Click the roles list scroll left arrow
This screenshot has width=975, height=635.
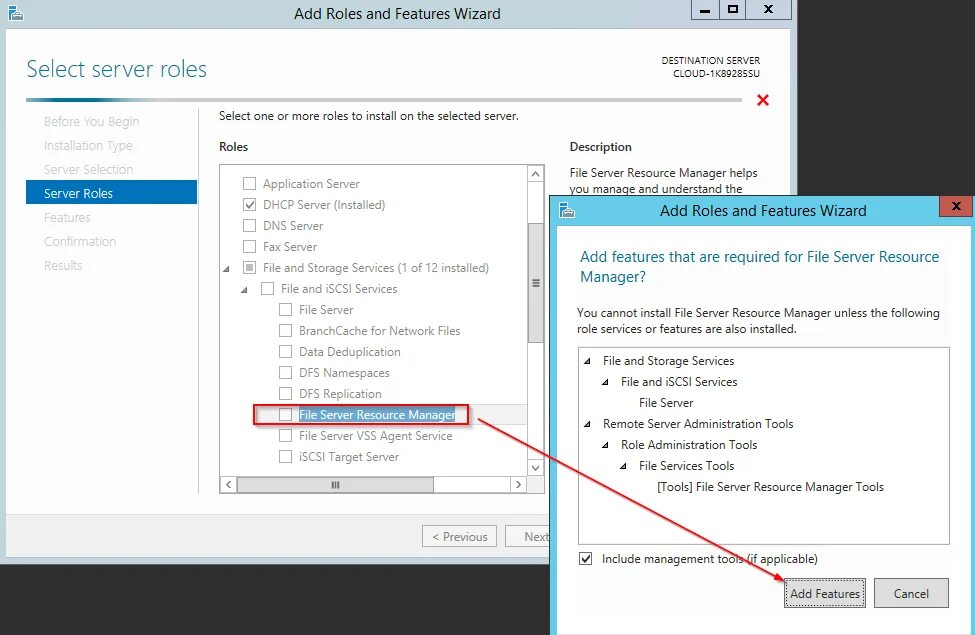tap(228, 484)
